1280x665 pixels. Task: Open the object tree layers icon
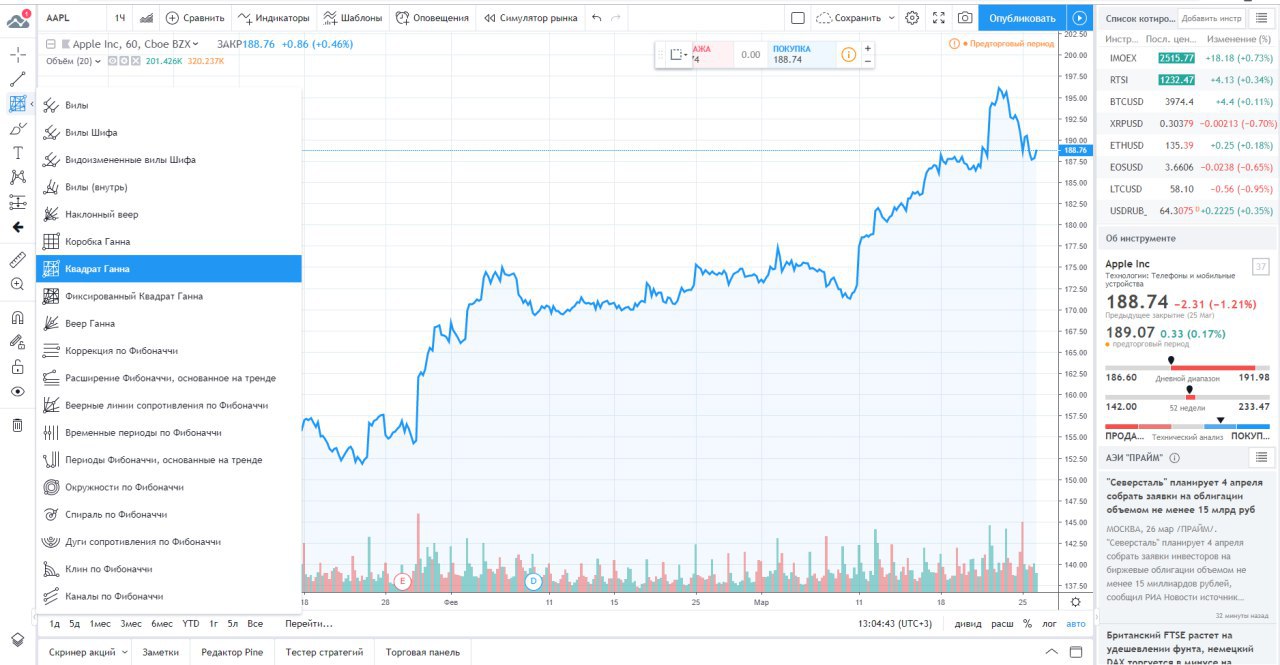(17, 639)
